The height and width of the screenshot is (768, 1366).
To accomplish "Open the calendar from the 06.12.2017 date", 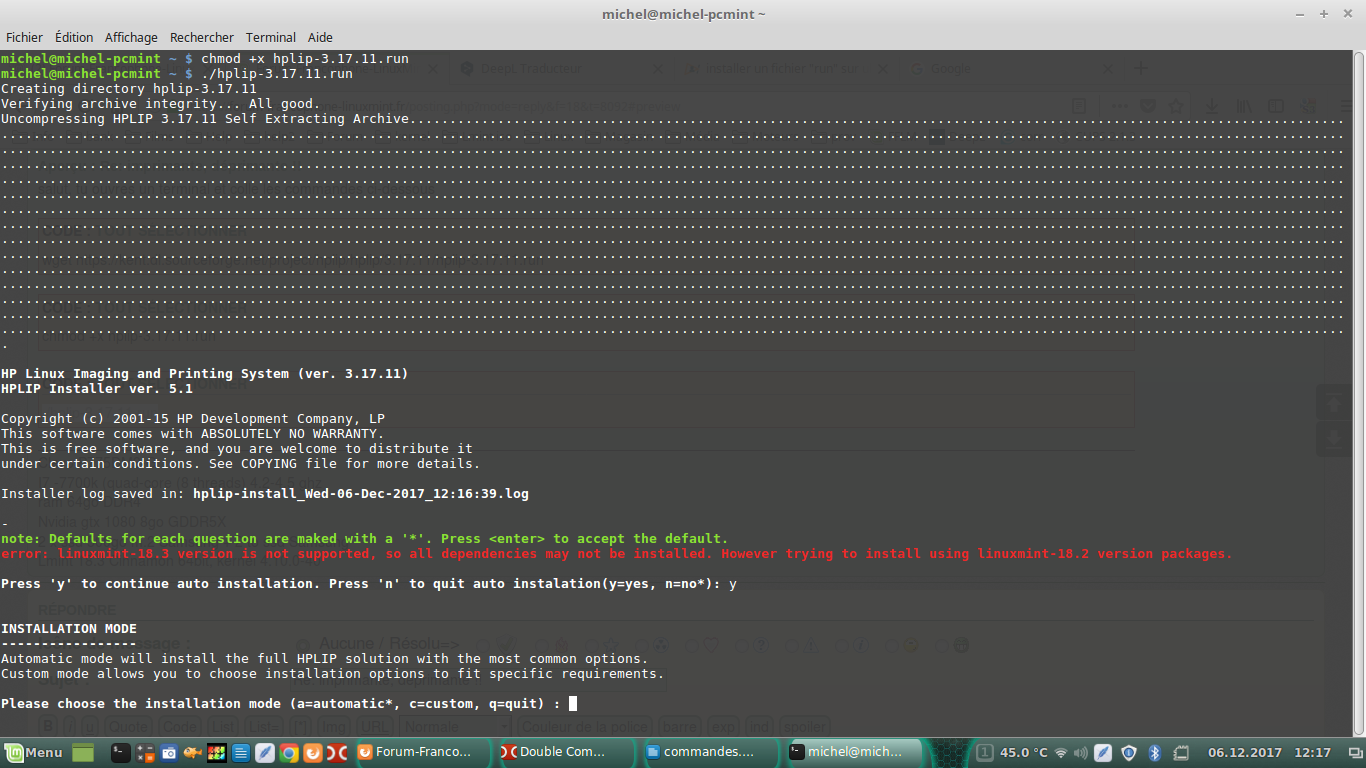I will point(1243,752).
